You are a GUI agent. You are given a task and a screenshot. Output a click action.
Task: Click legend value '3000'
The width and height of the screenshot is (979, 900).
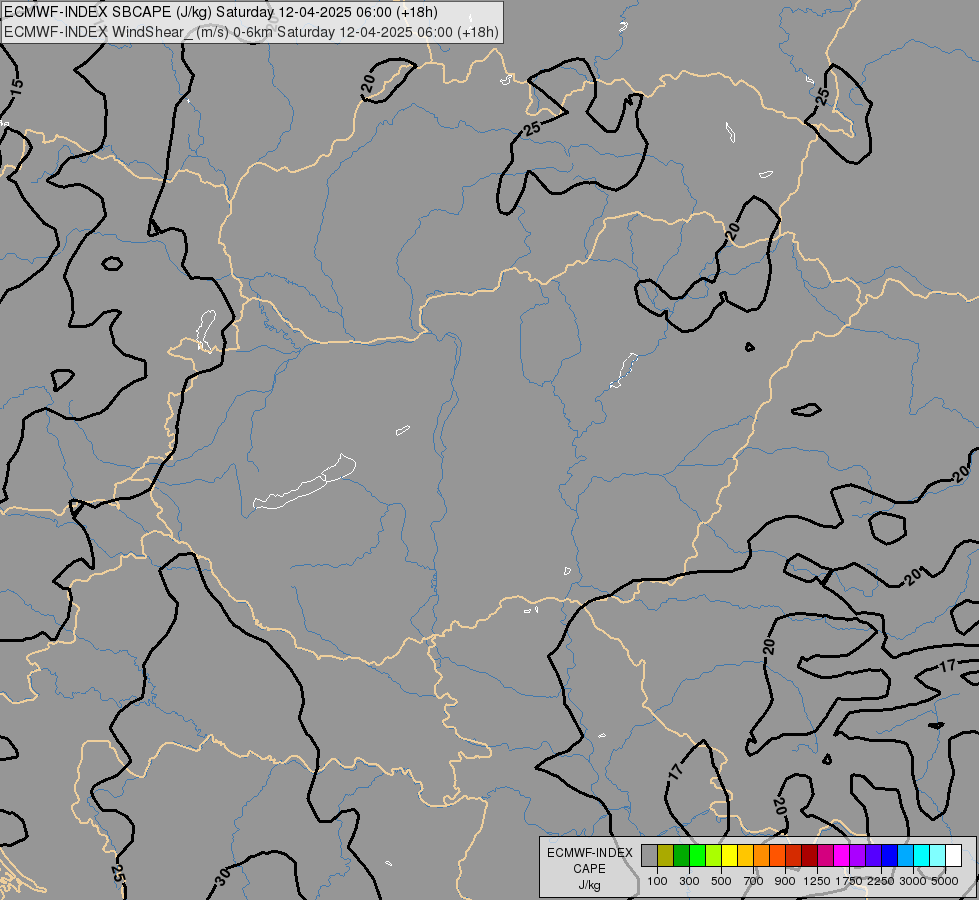point(913,881)
